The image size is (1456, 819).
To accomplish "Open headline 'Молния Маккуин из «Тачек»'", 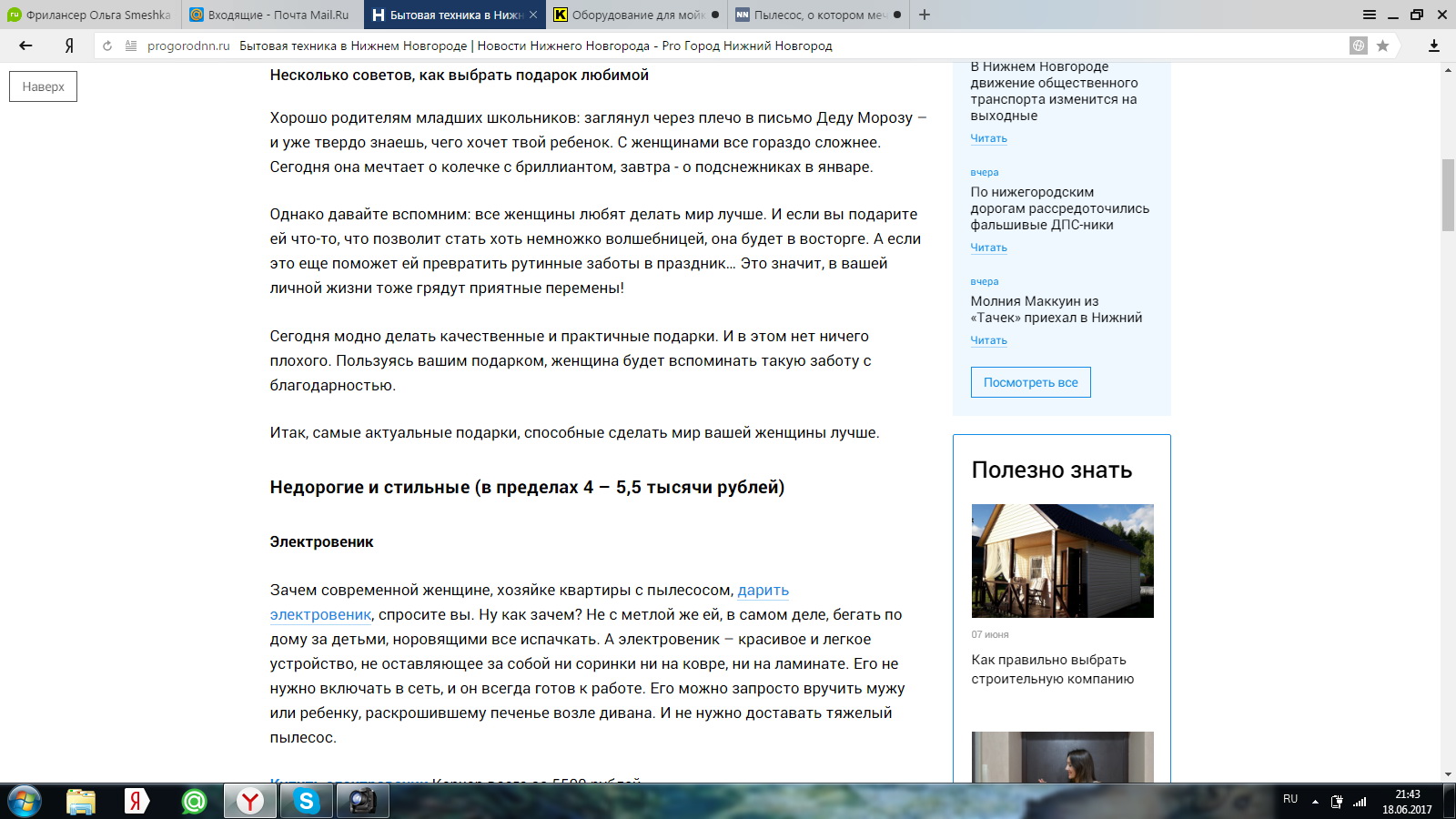I will click(1056, 309).
